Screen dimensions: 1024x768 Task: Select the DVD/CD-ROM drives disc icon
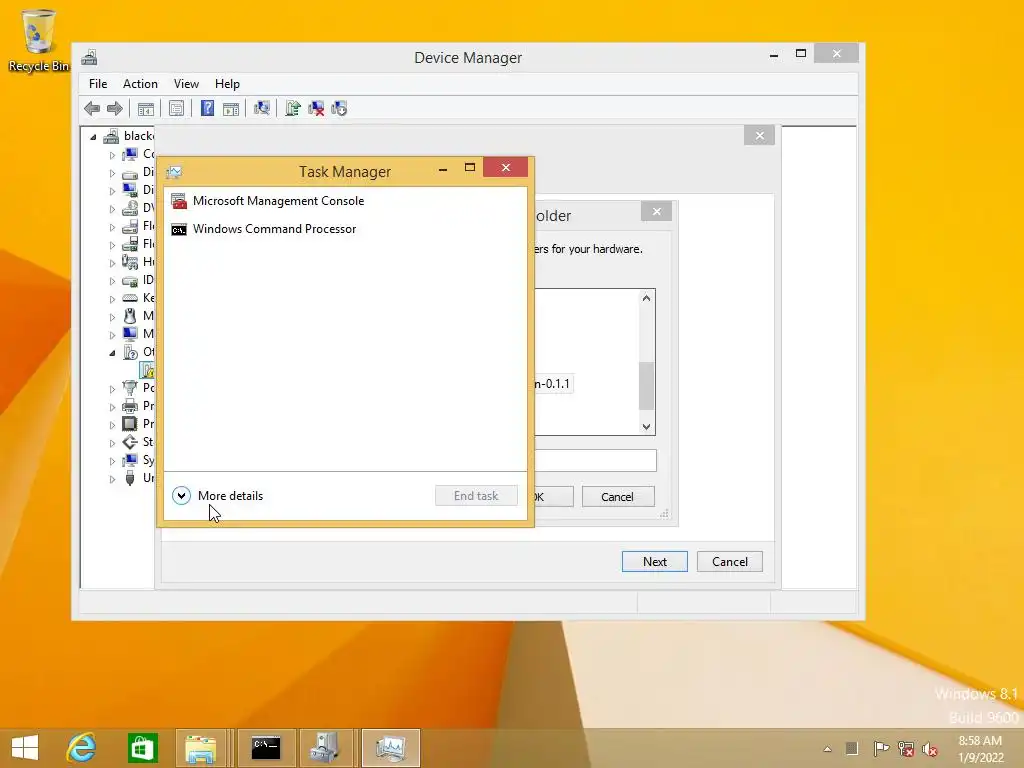coord(130,208)
